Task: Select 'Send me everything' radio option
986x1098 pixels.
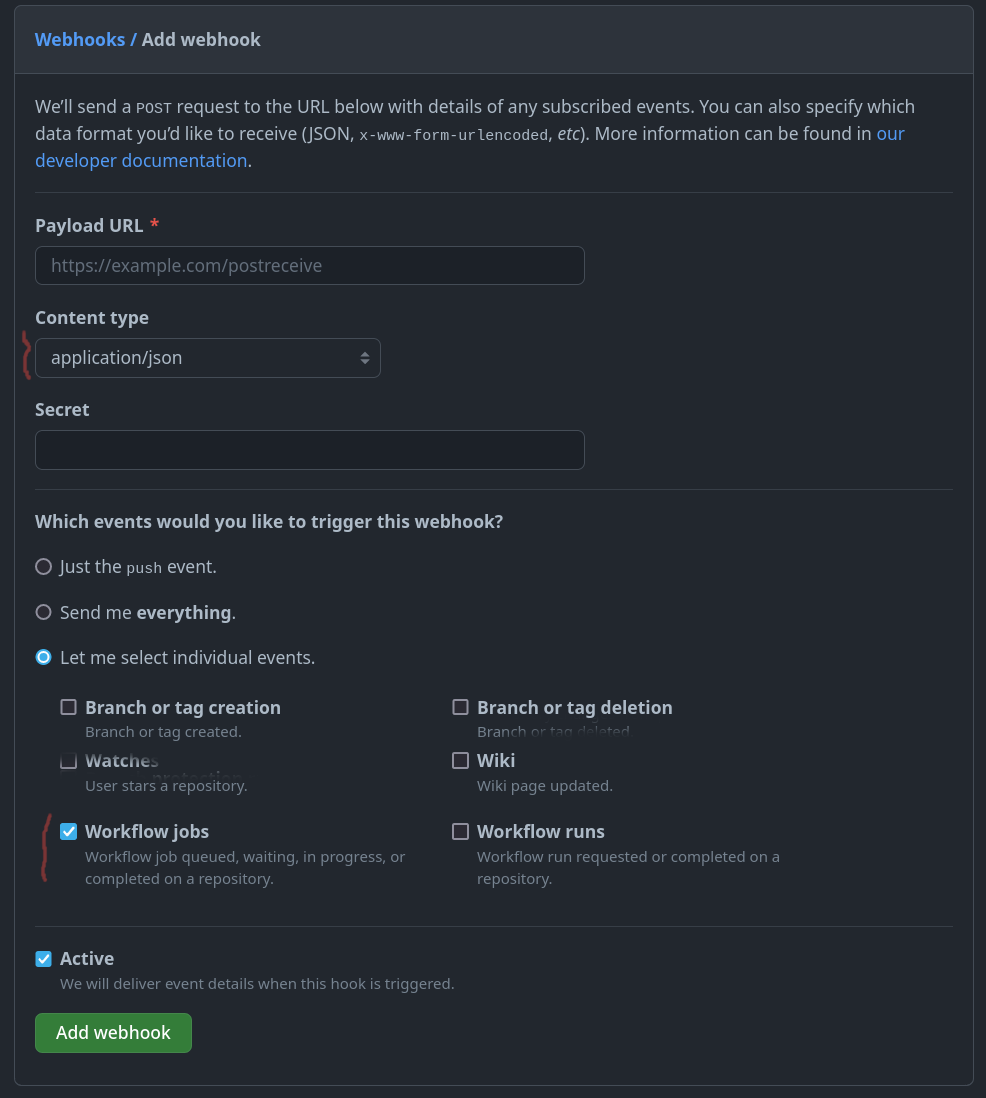Action: pos(43,612)
